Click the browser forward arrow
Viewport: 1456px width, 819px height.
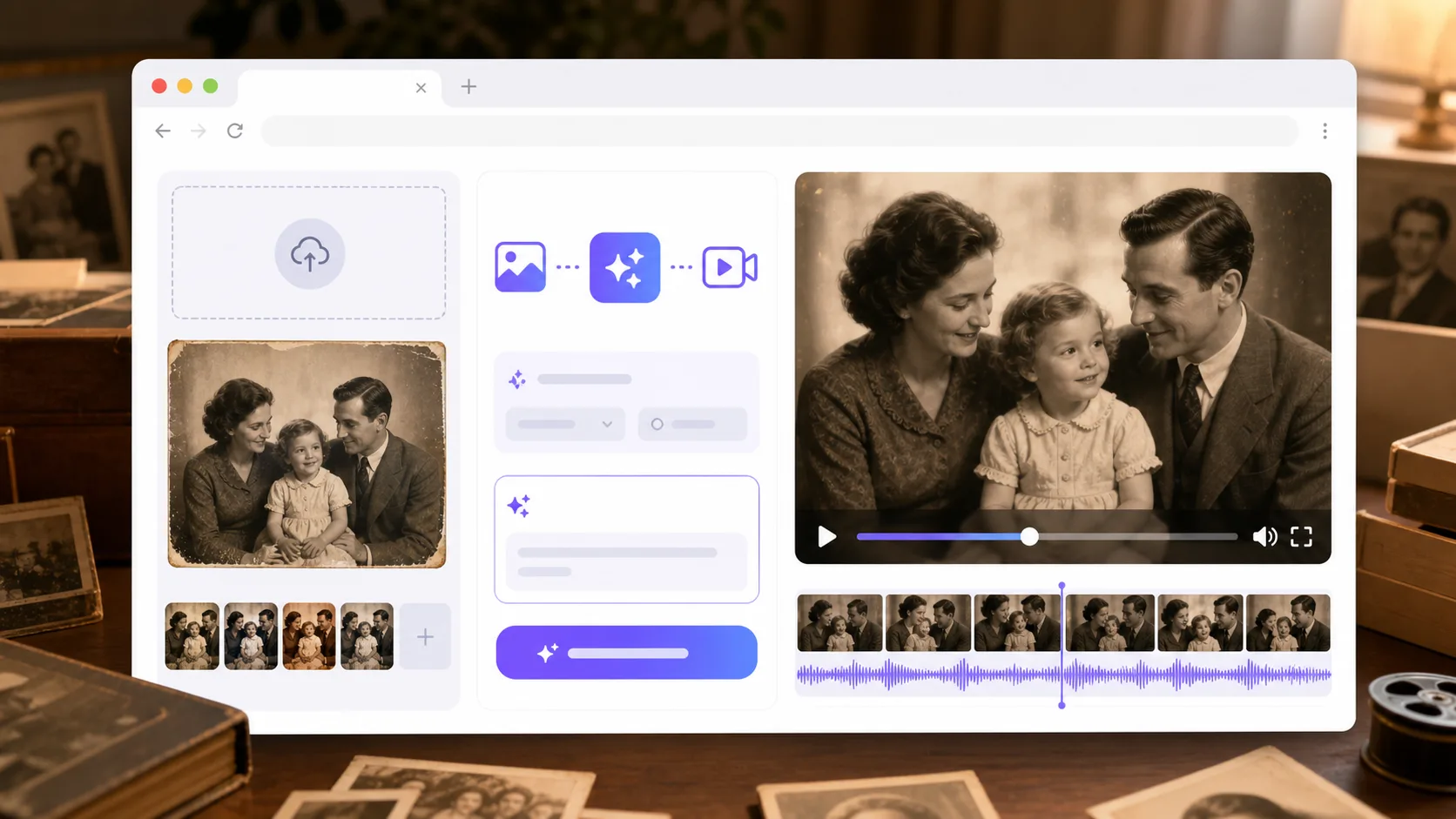point(199,131)
